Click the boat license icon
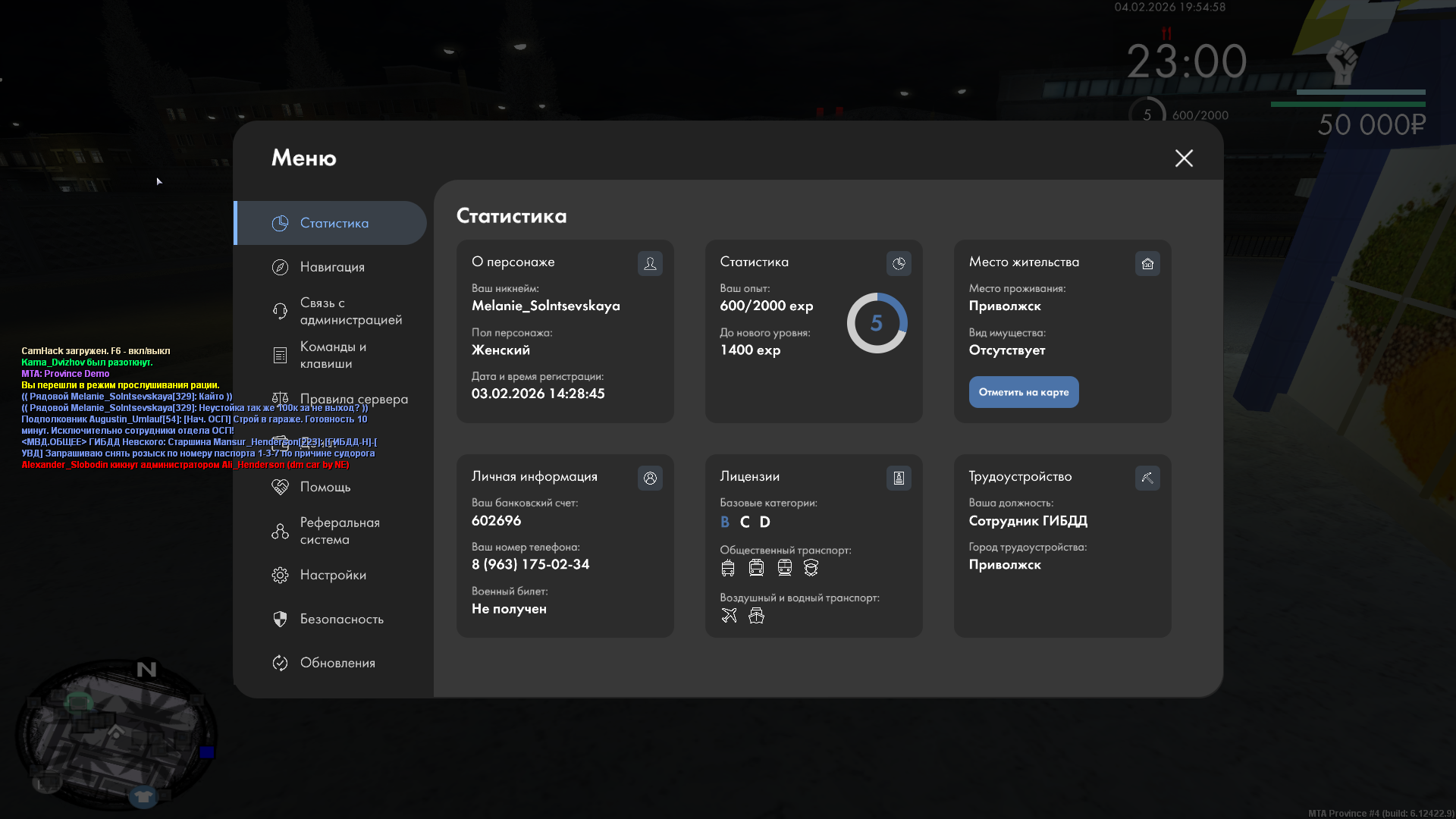 (x=756, y=616)
